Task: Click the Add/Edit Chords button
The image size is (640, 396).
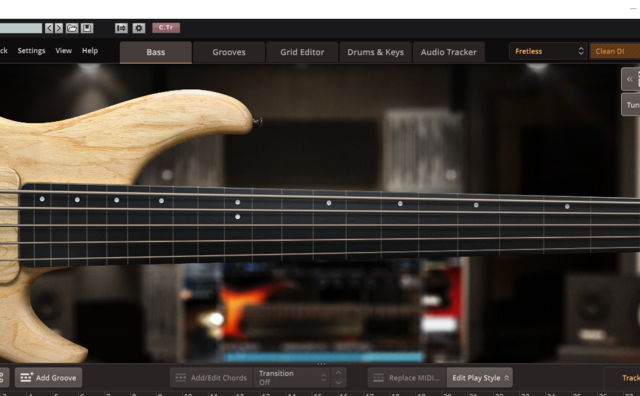Action: coord(211,378)
